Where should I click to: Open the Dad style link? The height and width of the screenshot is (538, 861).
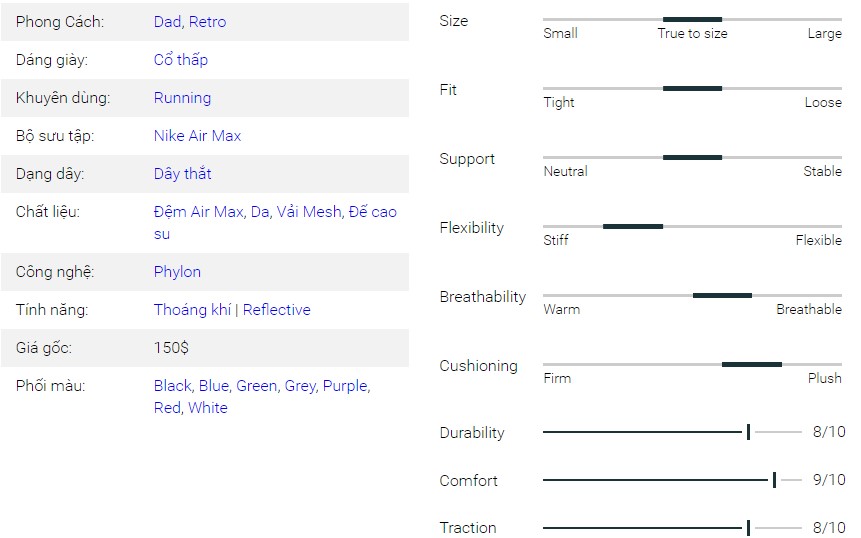click(168, 22)
